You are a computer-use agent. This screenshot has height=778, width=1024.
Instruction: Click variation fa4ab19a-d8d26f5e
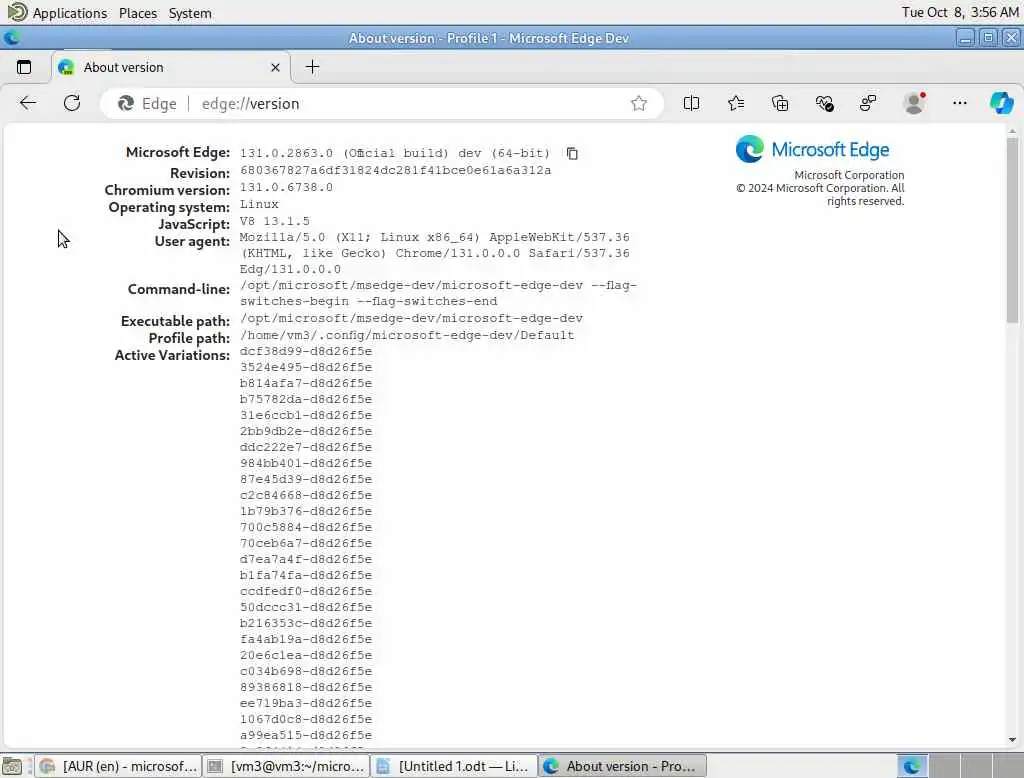pos(306,640)
